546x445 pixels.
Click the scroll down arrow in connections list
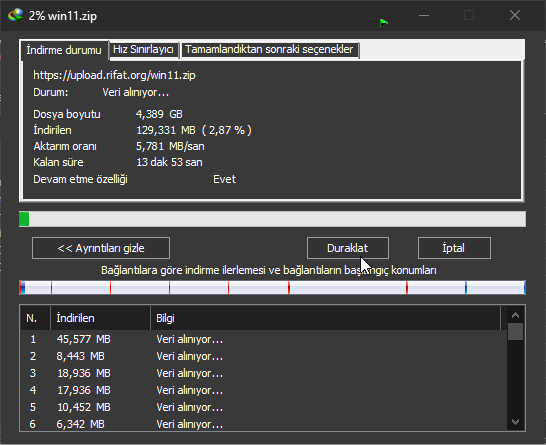click(515, 422)
